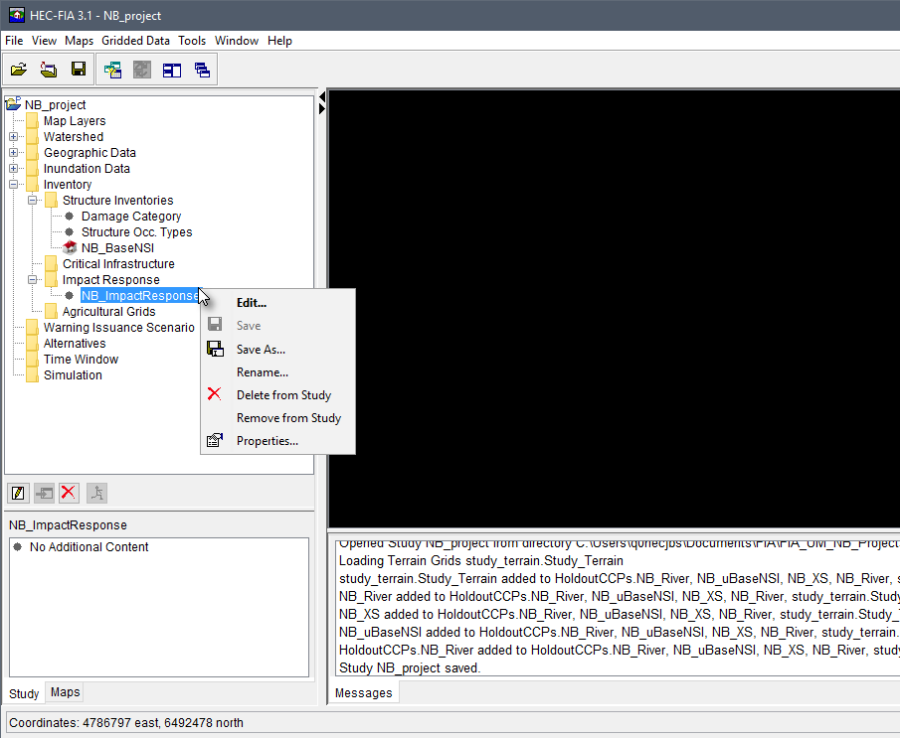The width and height of the screenshot is (900, 738).
Task: Select the Damage Category tree item
Action: (131, 216)
